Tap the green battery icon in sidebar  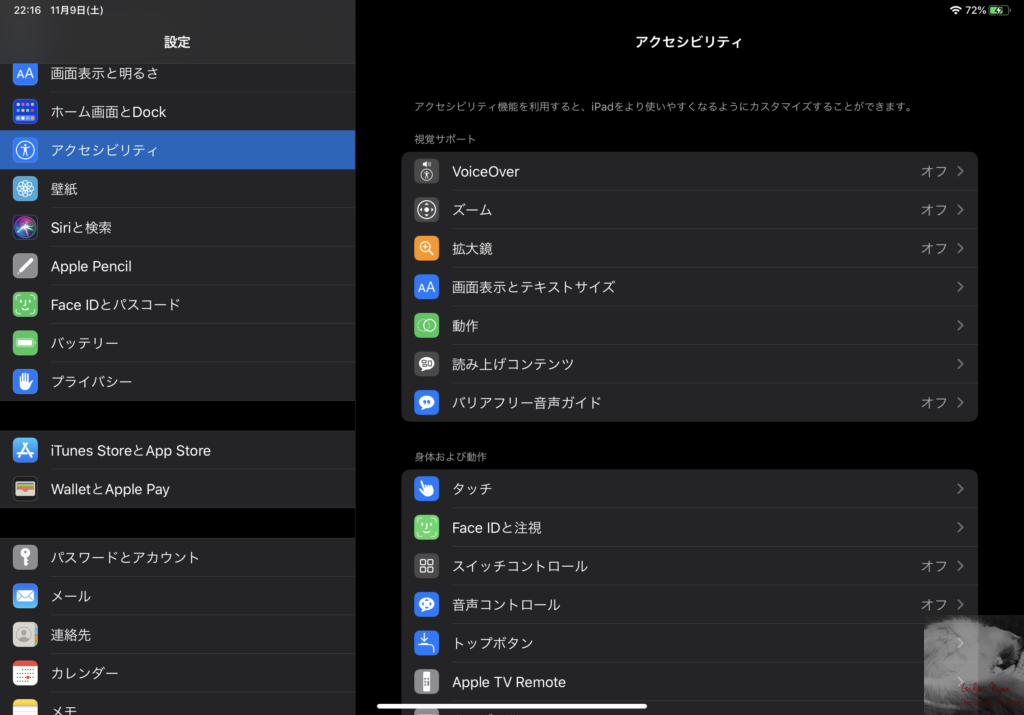tap(25, 343)
